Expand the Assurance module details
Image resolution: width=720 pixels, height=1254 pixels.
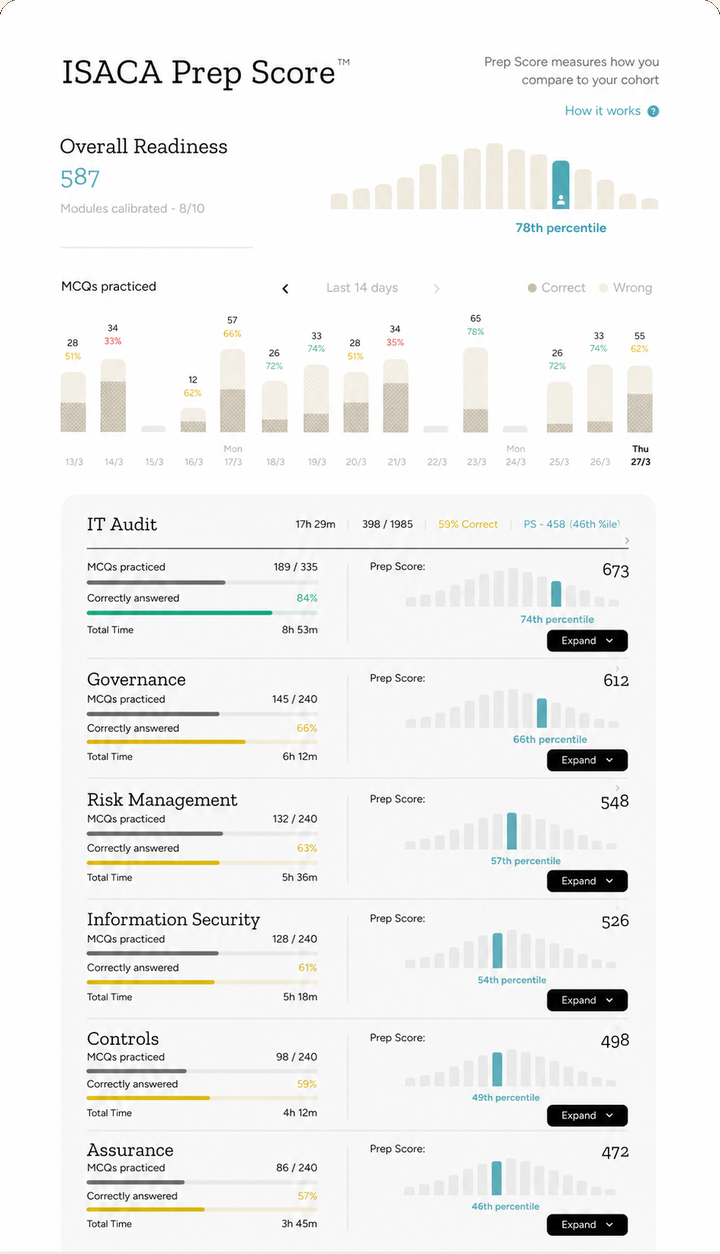587,1225
